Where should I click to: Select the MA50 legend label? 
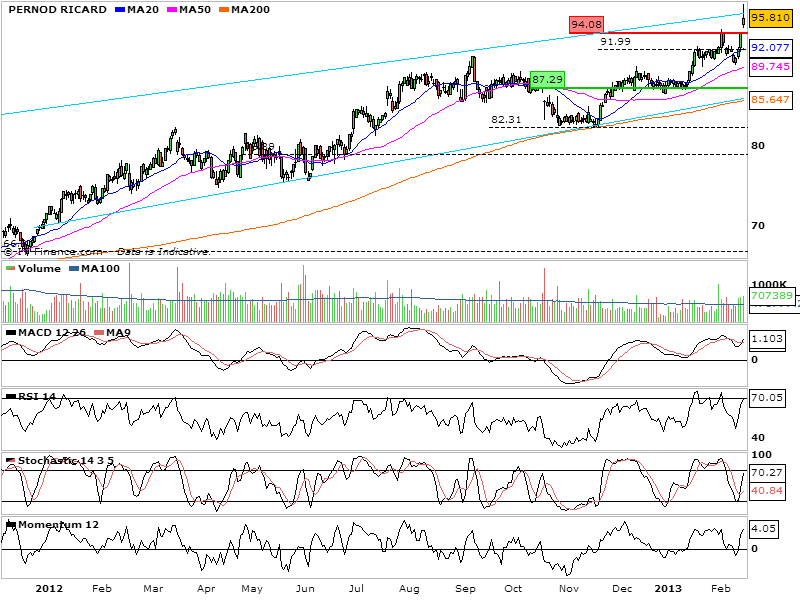coord(195,10)
